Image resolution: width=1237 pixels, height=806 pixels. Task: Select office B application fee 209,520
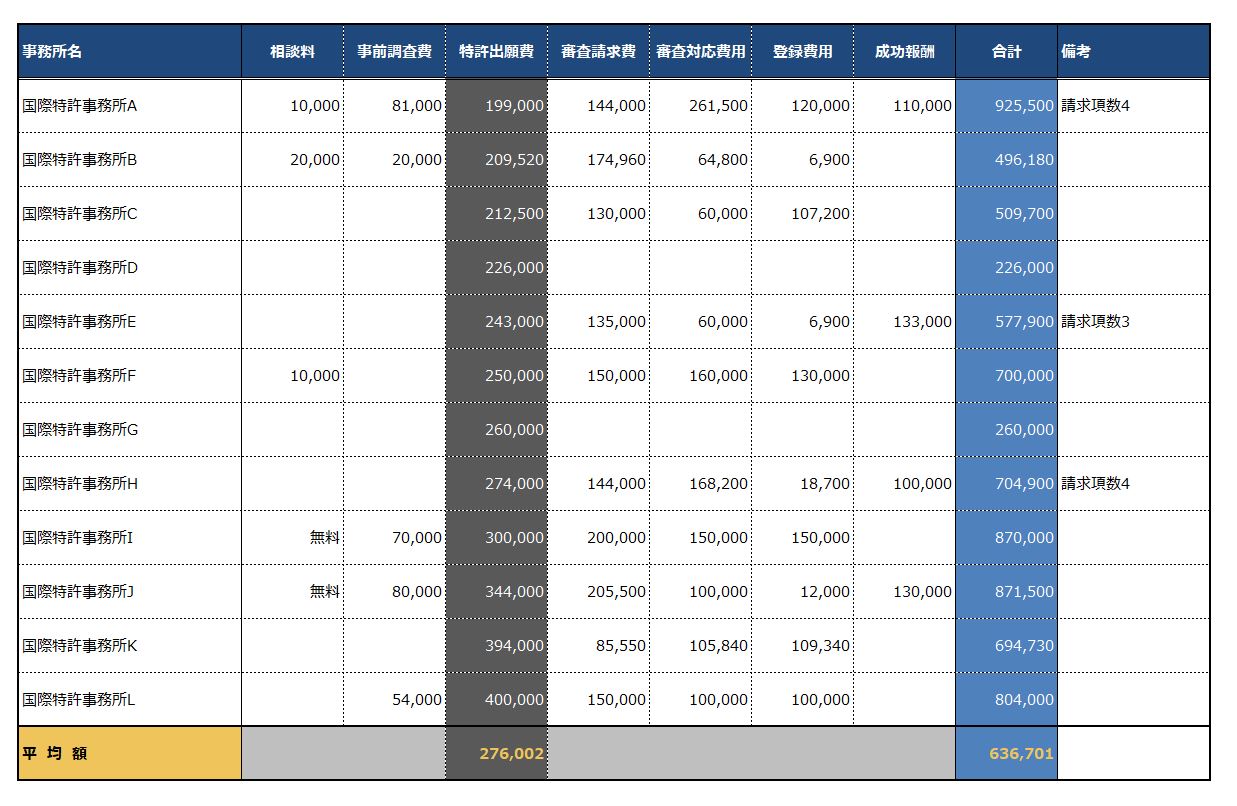[x=496, y=160]
